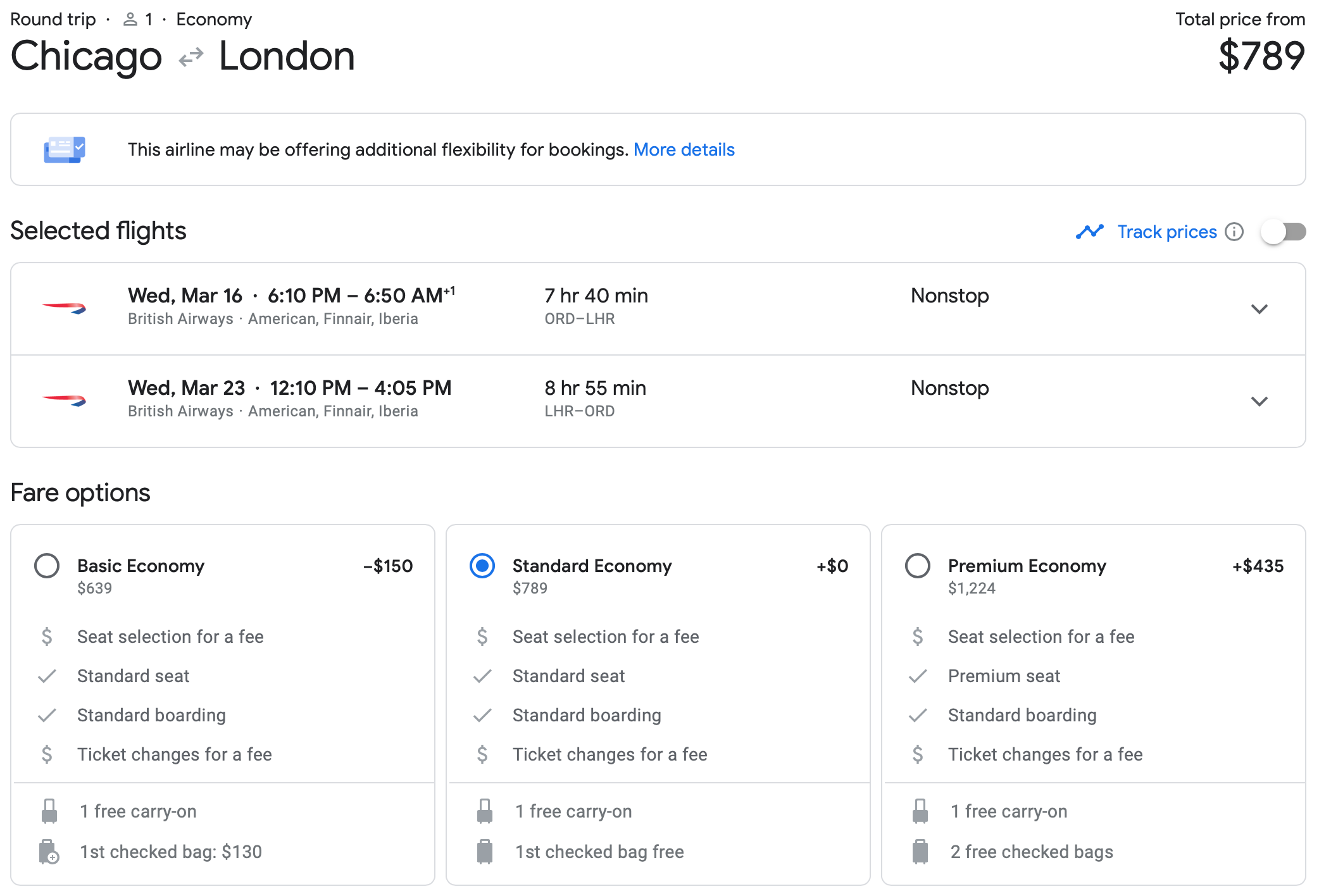Click the Track prices label
Viewport: 1319px width, 896px height.
[x=1167, y=232]
